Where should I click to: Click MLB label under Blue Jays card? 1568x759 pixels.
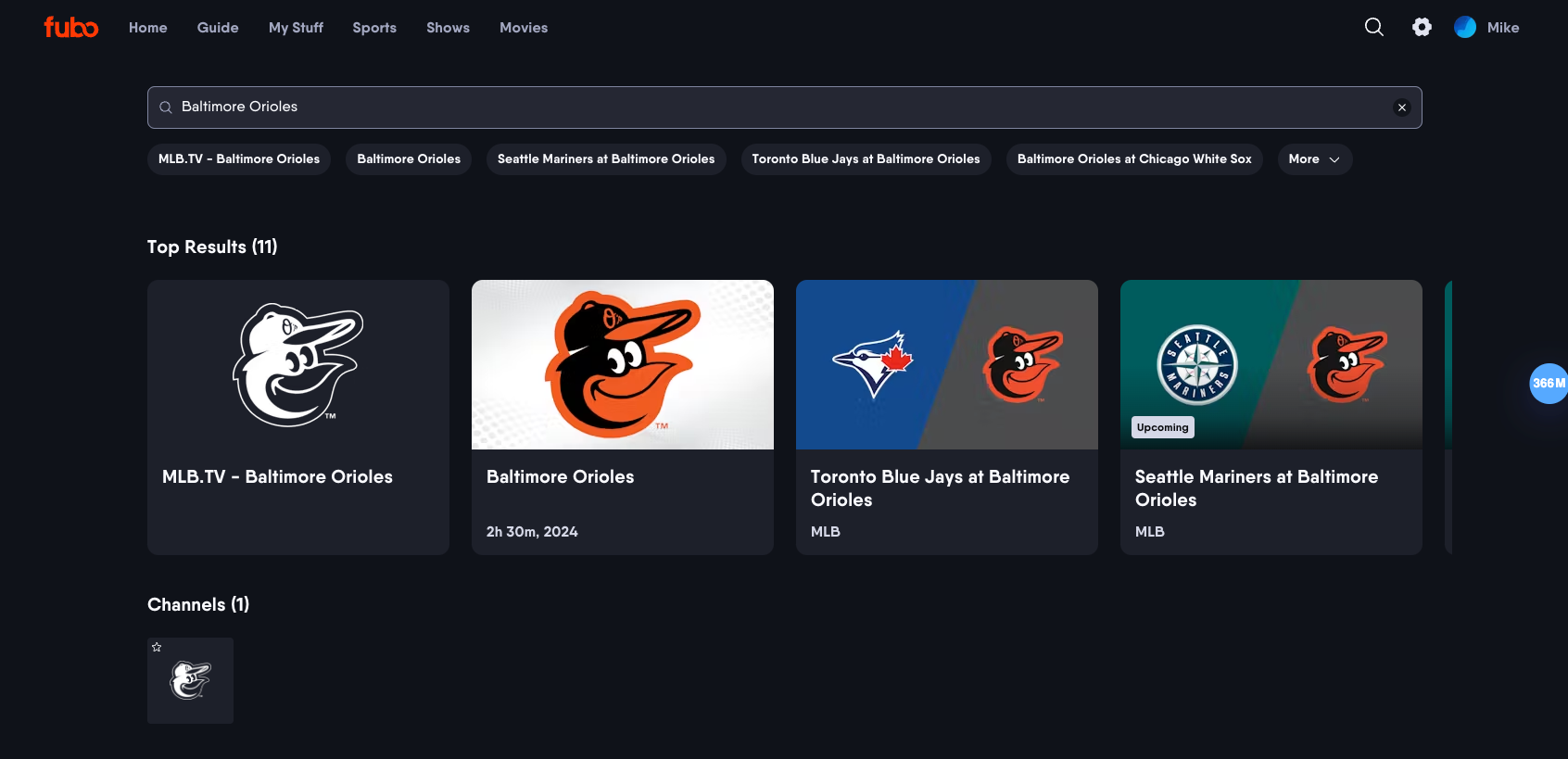826,532
